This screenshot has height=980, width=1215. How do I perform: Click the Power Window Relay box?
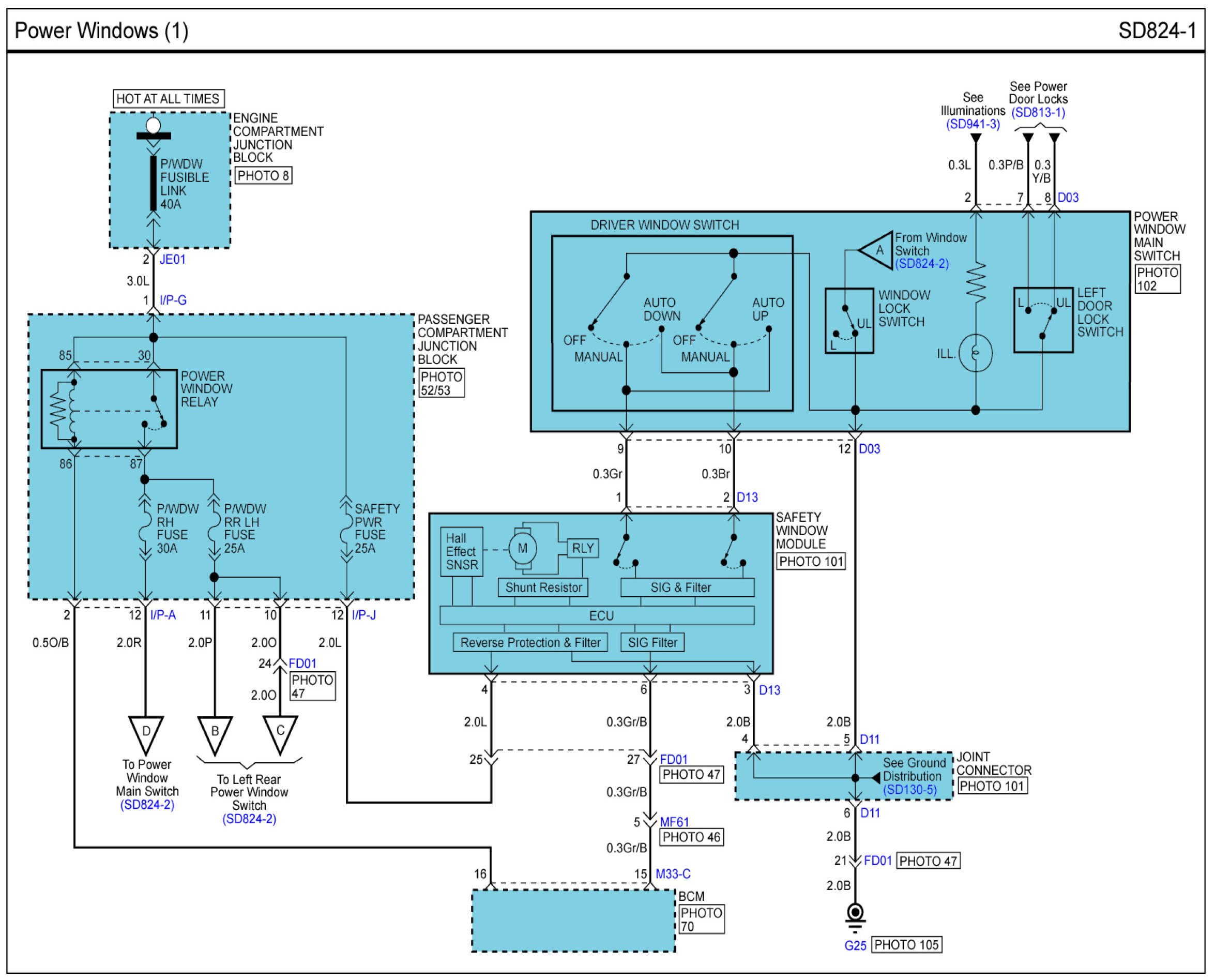click(x=109, y=409)
